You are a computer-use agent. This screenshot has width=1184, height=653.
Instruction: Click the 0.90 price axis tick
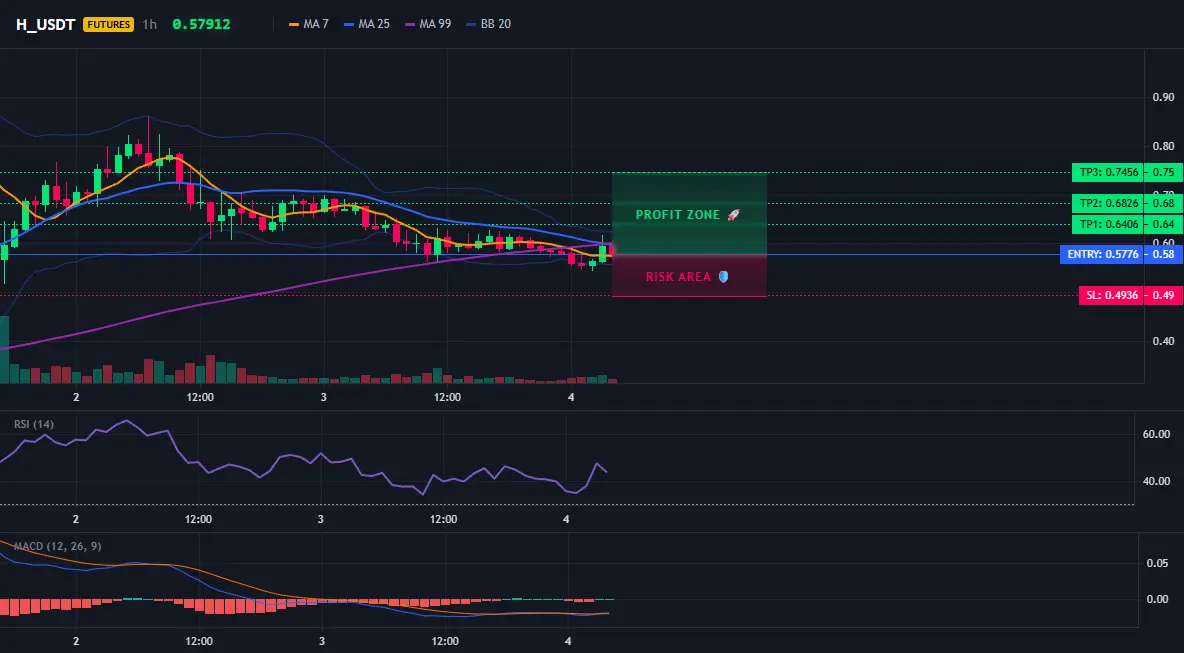pyautogui.click(x=1164, y=97)
